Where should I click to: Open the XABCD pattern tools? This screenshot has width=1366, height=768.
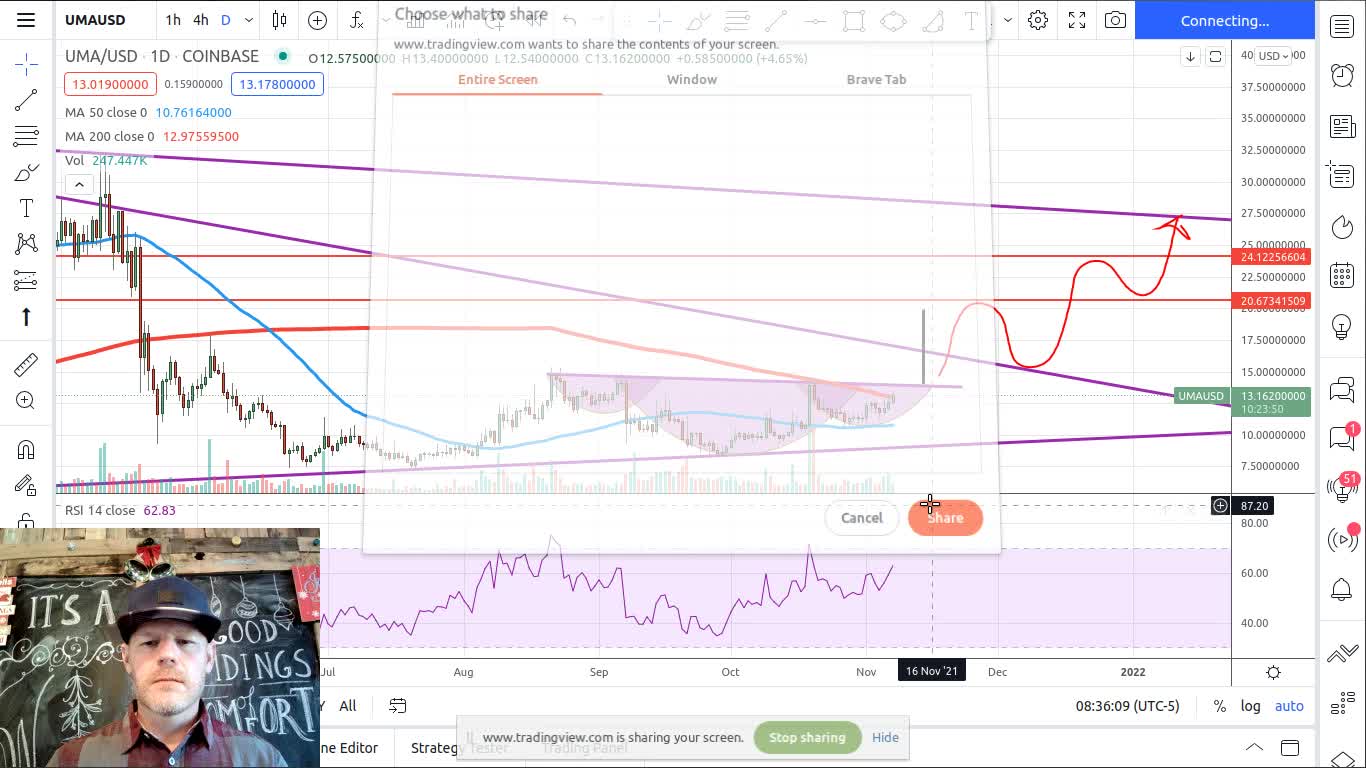click(26, 243)
